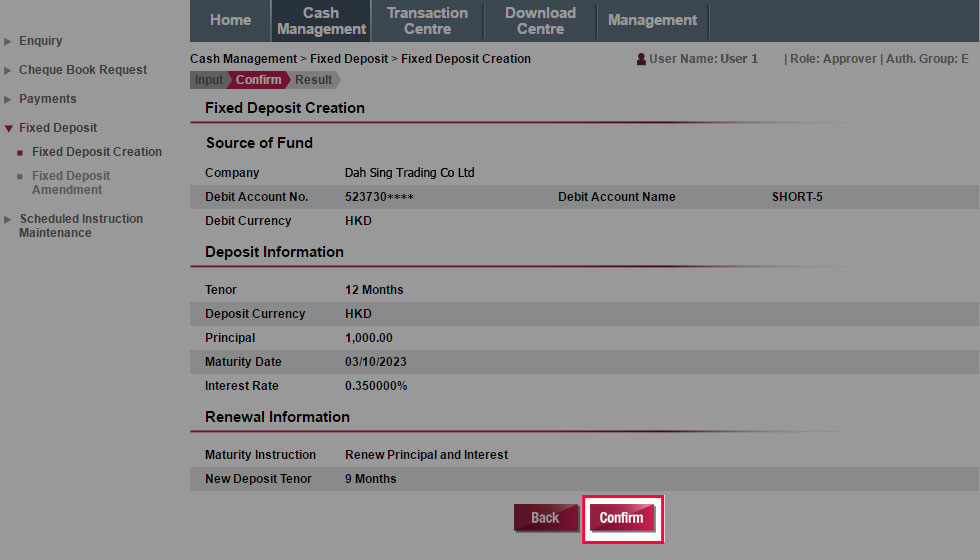Screen dimensions: 980x560
Task: Click the Debit Account Name label
Action: pos(617,197)
